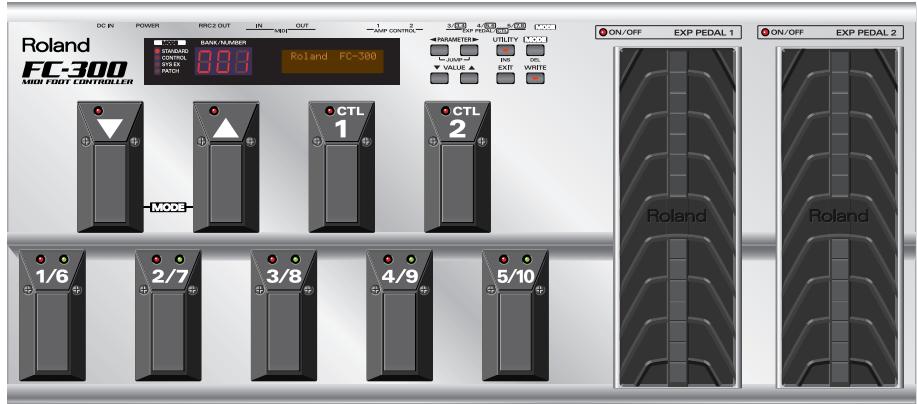
Task: Click the FC-300 model logo
Action: 74,70
